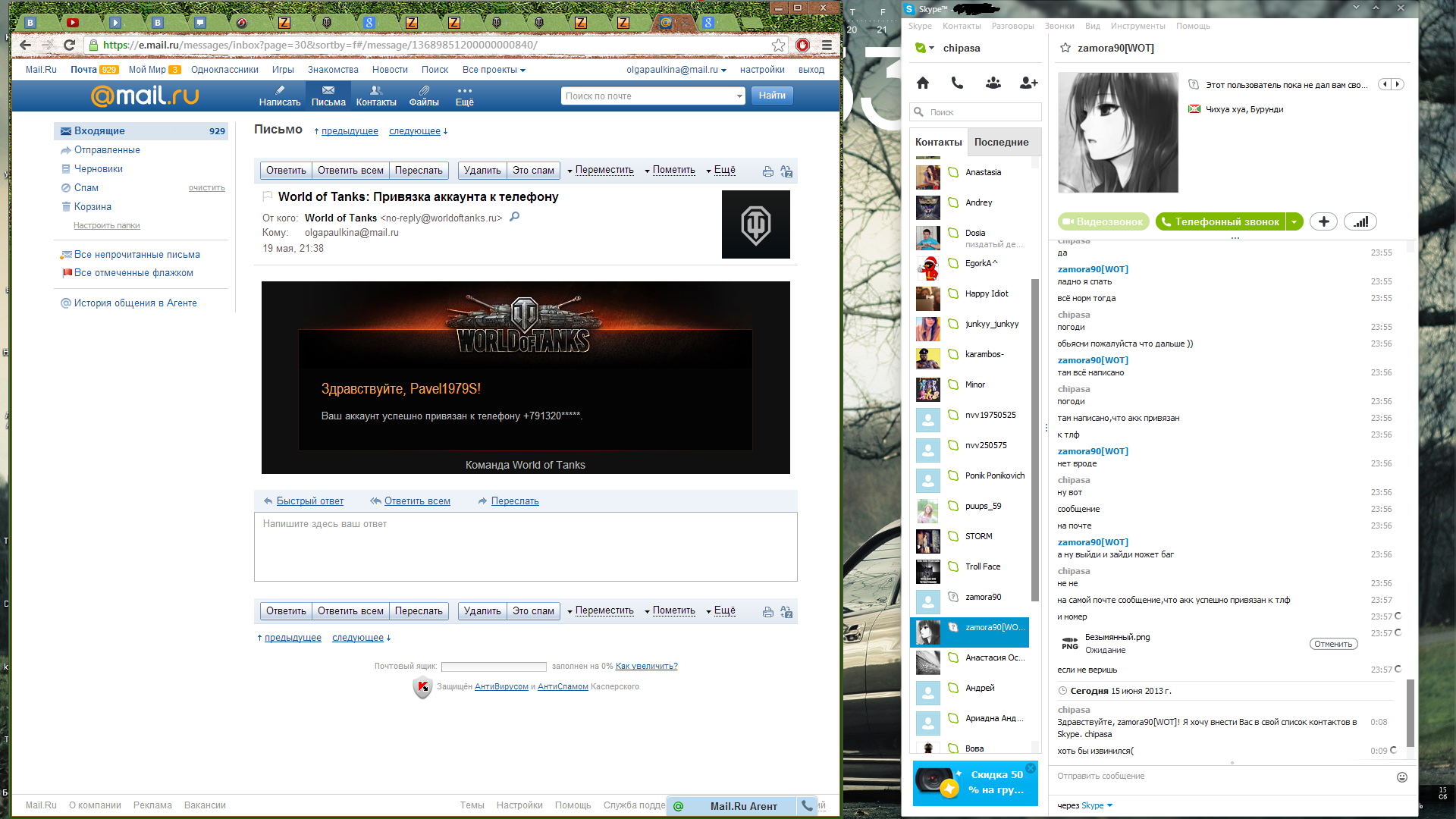Switch to the Последние tab in Skype
Image resolution: width=1456 pixels, height=819 pixels.
[x=1001, y=142]
